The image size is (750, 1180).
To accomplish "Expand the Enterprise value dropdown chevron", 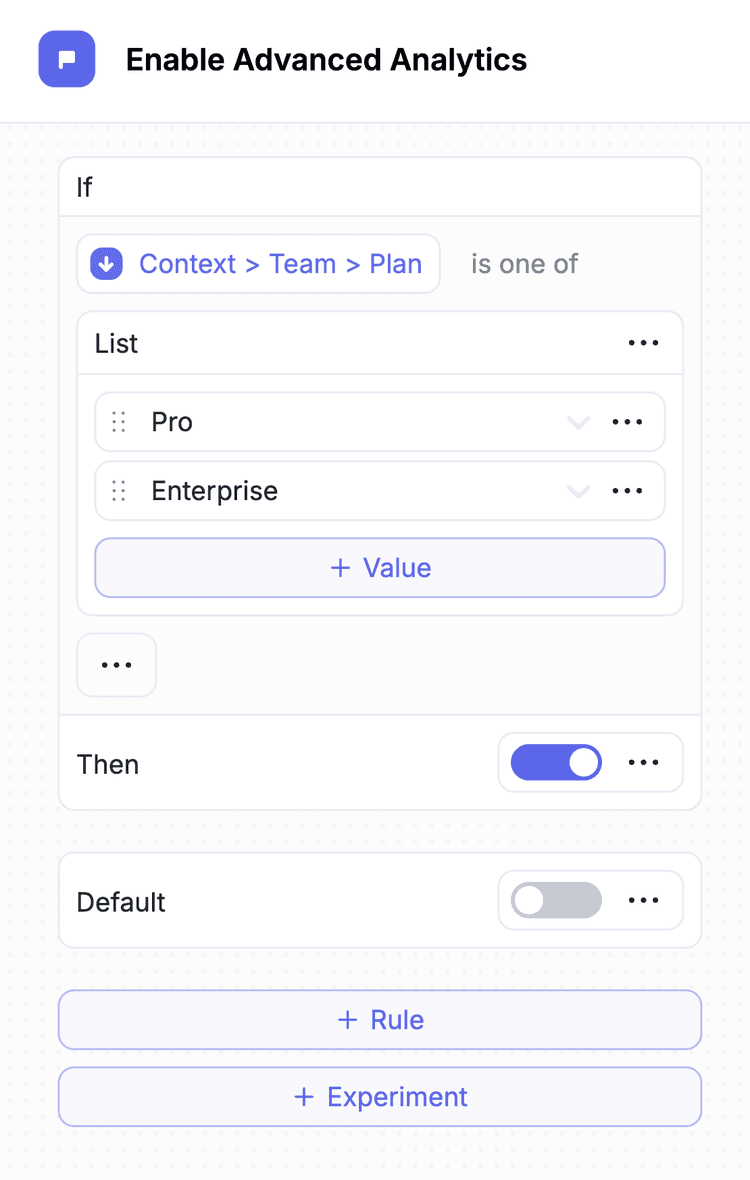I will 578,491.
